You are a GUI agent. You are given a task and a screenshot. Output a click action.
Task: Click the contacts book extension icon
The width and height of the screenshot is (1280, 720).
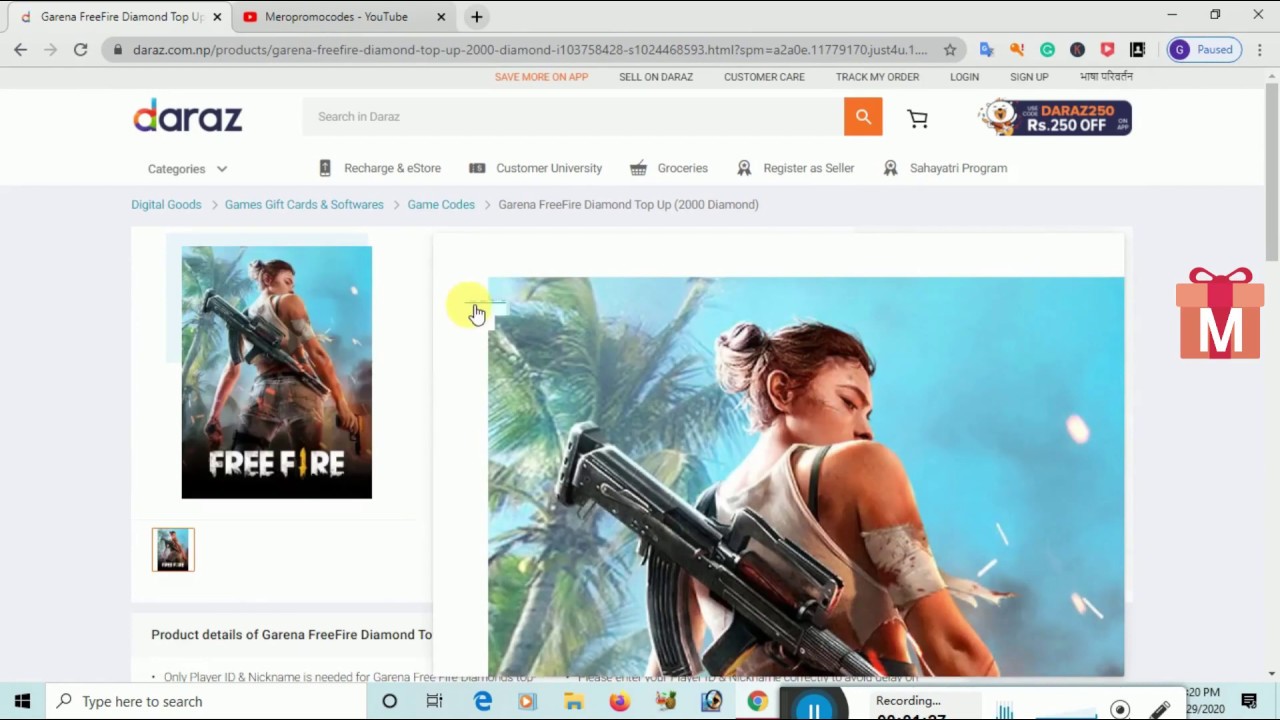(x=1137, y=49)
